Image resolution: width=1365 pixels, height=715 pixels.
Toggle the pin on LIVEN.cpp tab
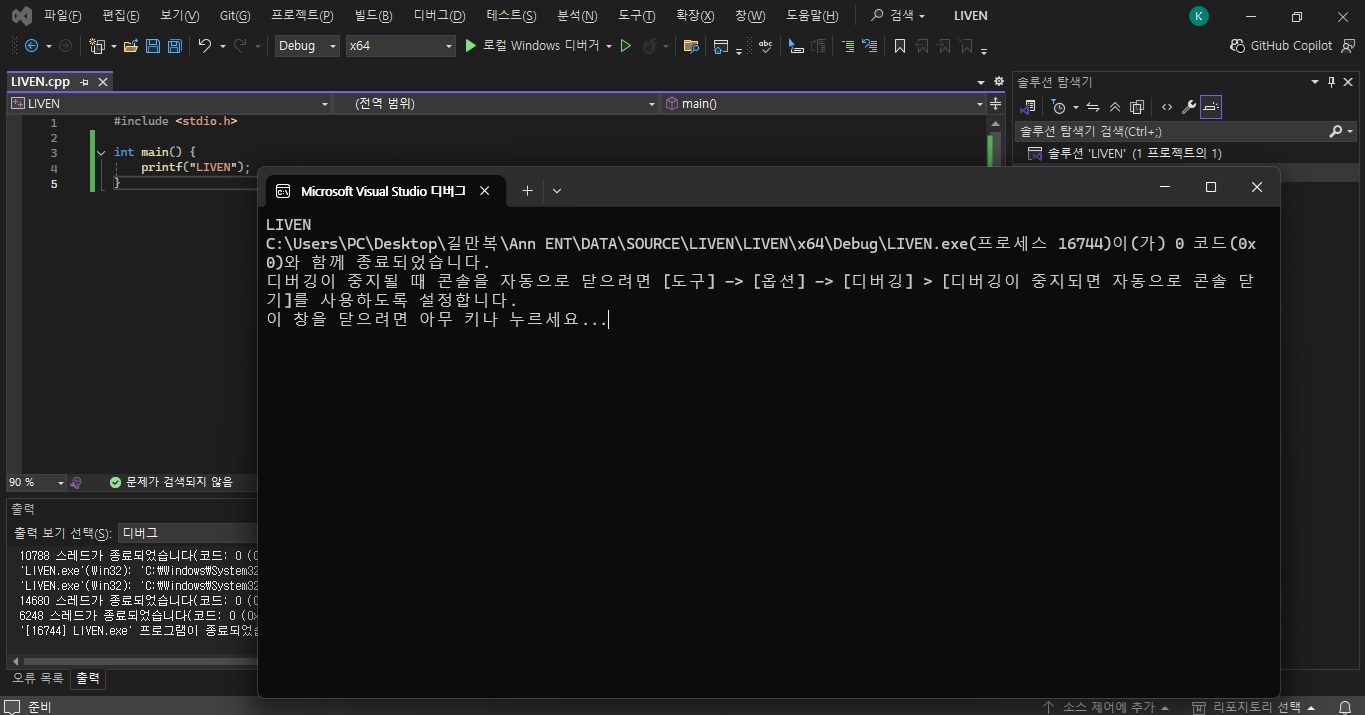[x=85, y=82]
